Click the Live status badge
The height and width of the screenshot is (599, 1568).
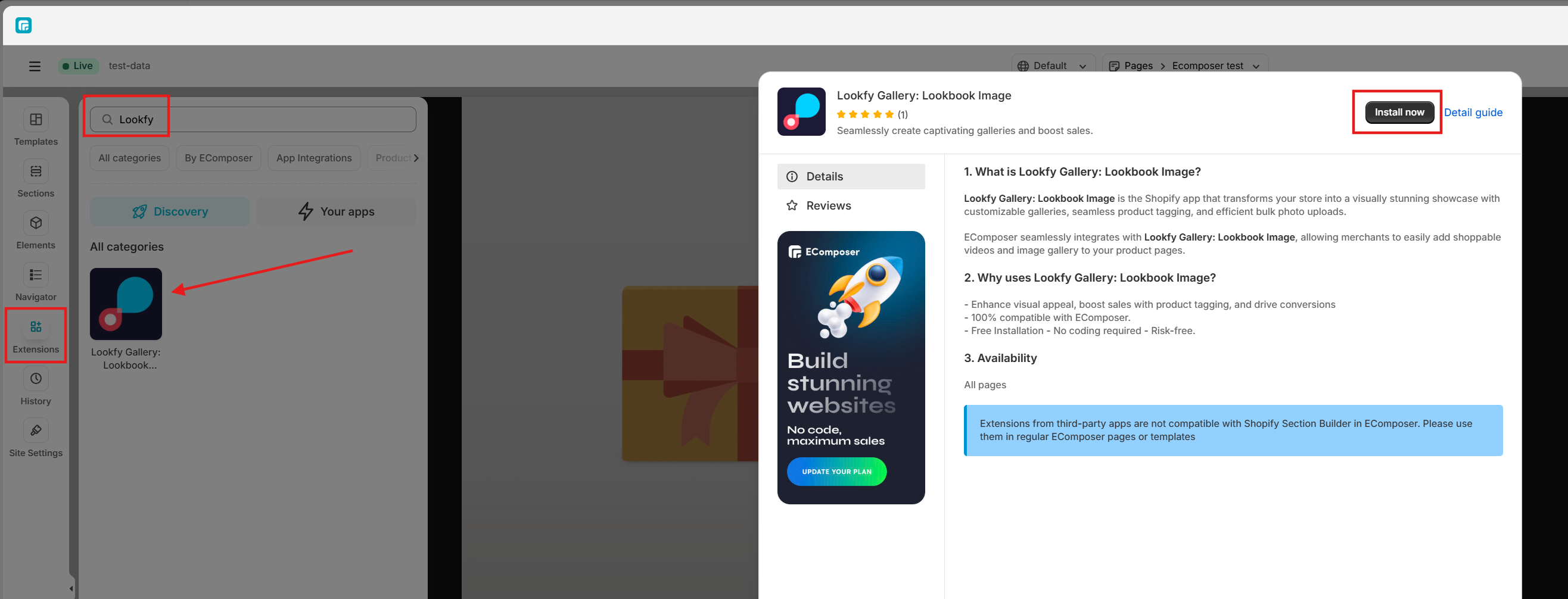coord(78,66)
